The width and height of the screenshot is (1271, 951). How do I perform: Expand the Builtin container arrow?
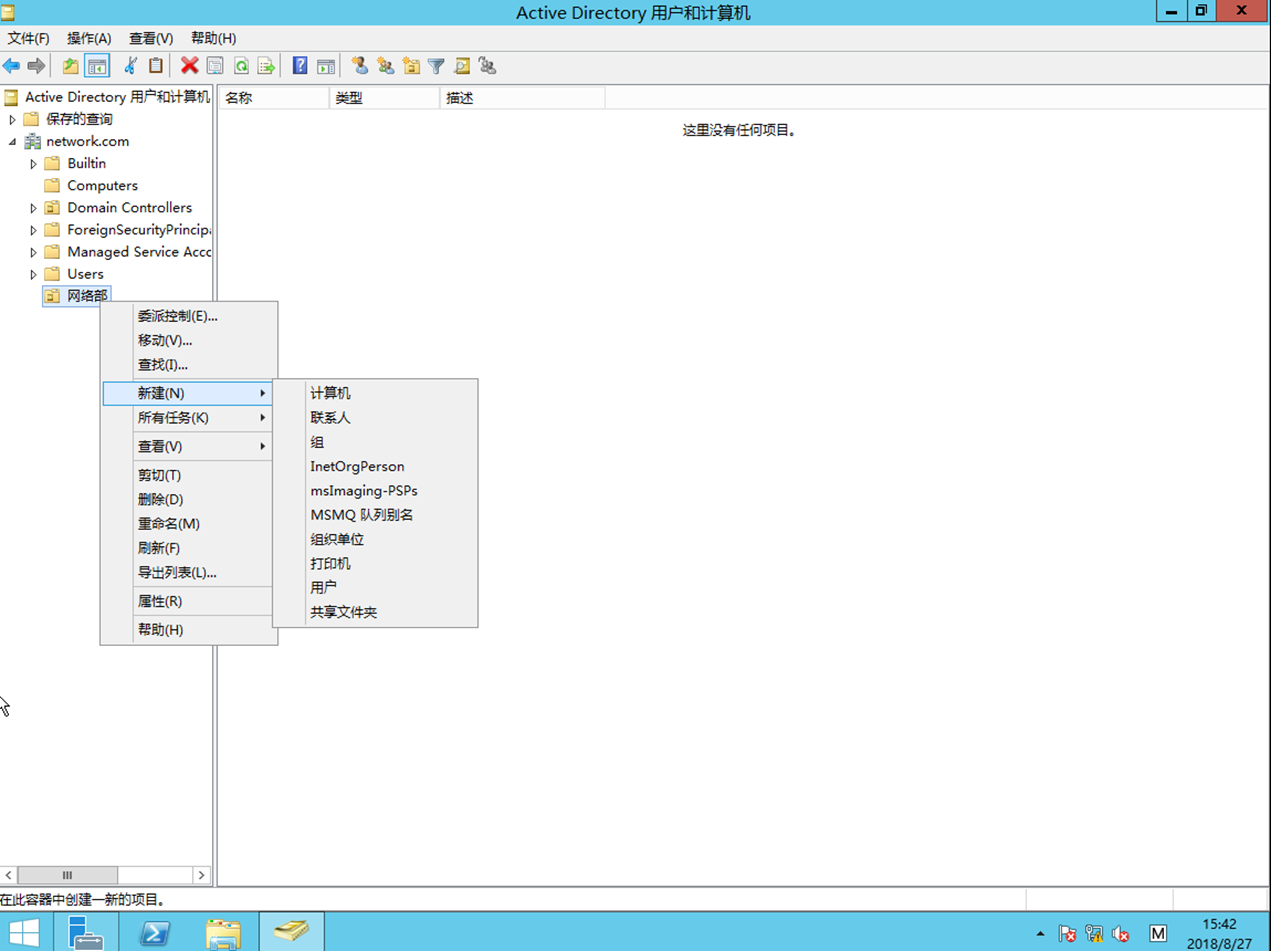(x=33, y=164)
